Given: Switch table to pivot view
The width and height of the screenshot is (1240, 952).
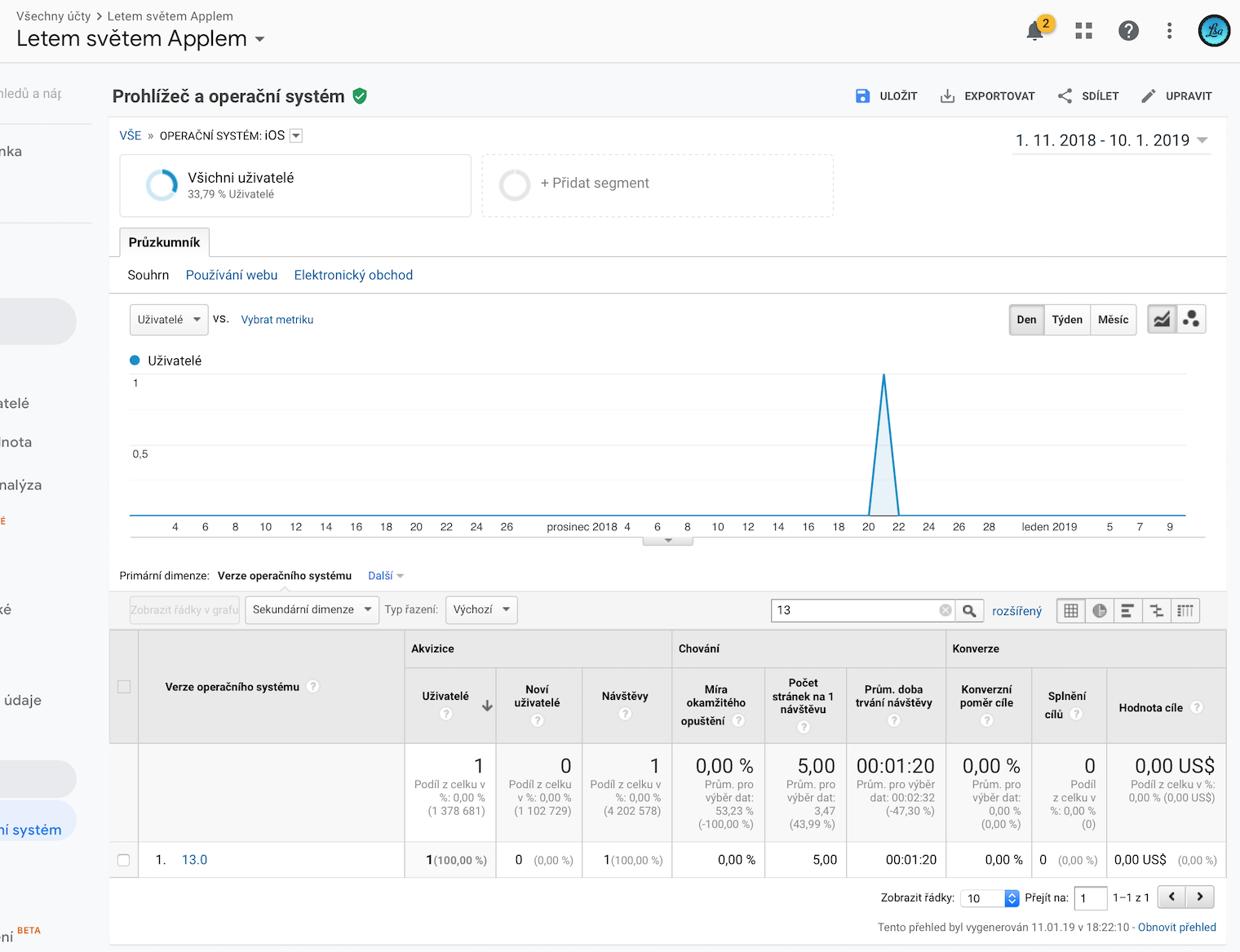Looking at the screenshot, I should (1185, 610).
